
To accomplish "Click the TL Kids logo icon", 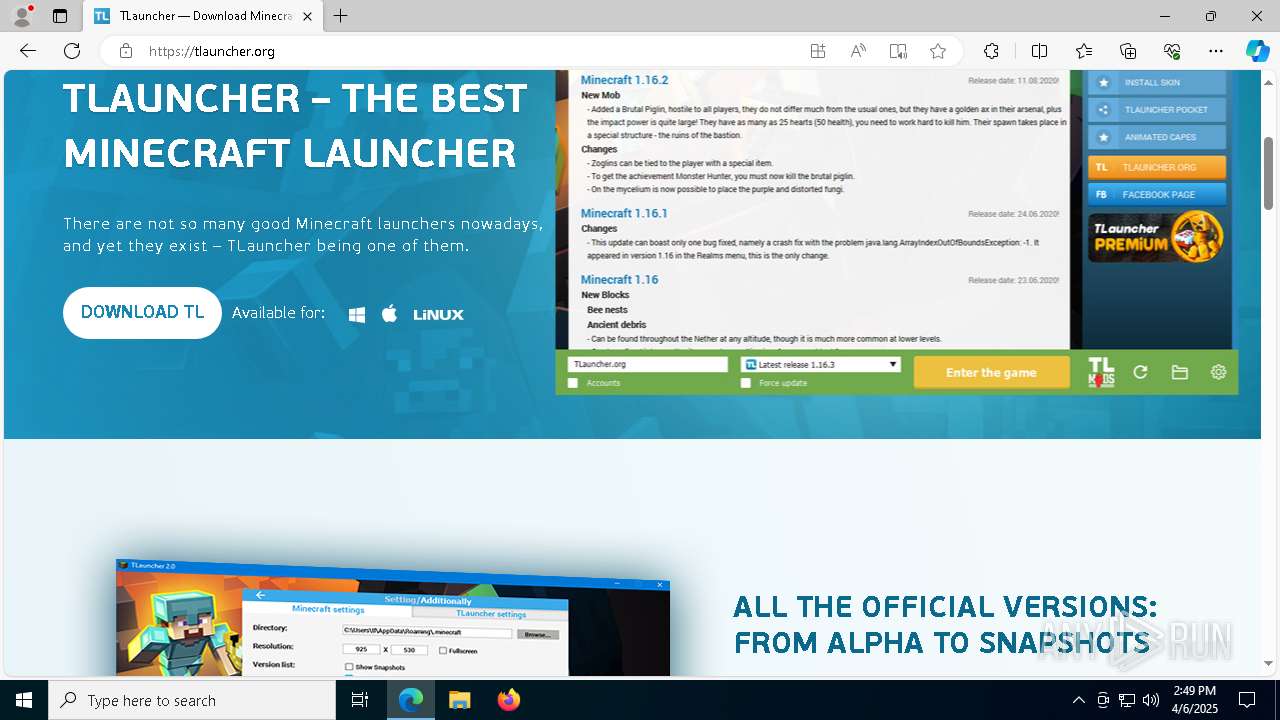I will 1101,372.
